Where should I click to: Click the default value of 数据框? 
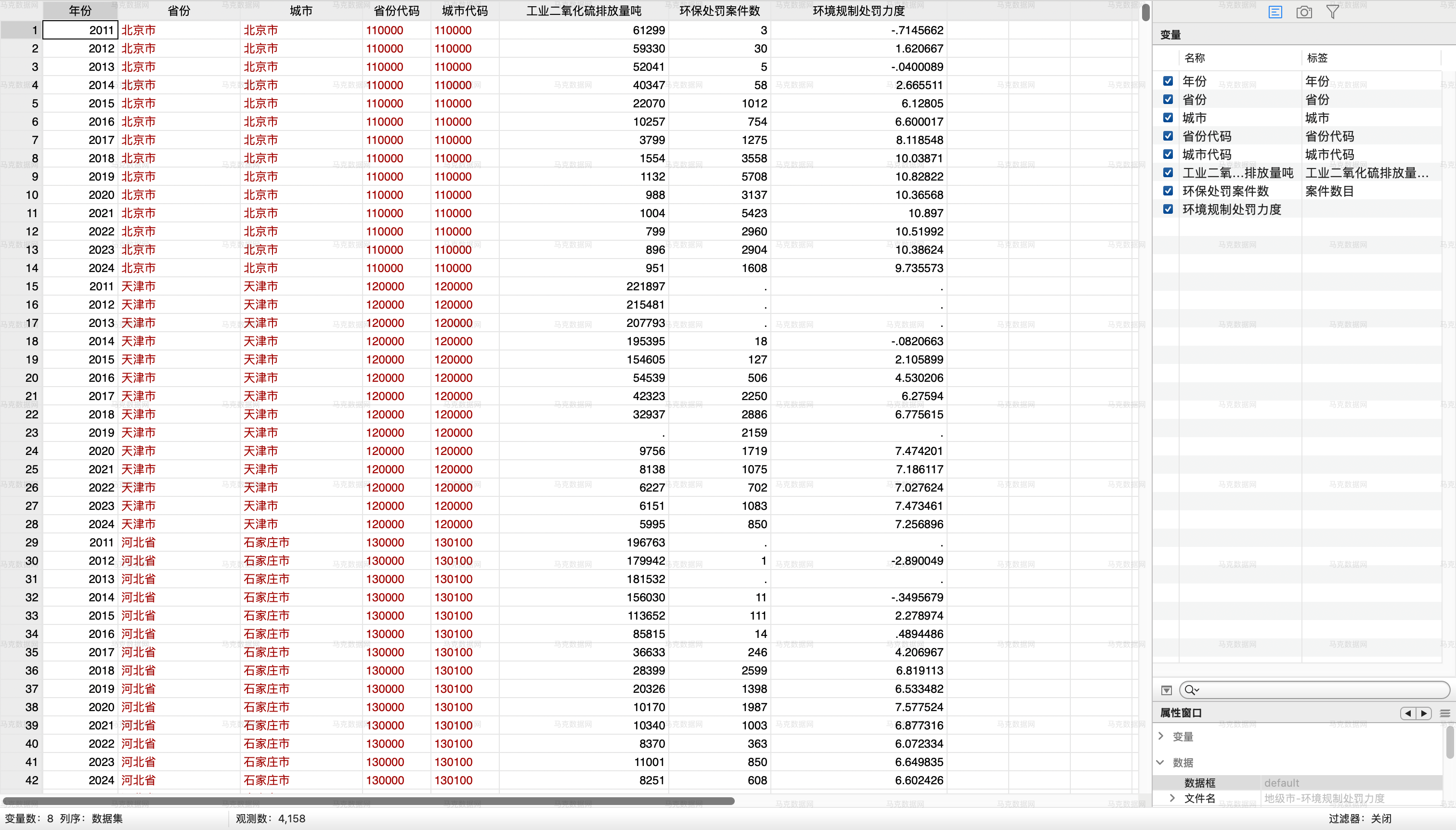click(1282, 783)
